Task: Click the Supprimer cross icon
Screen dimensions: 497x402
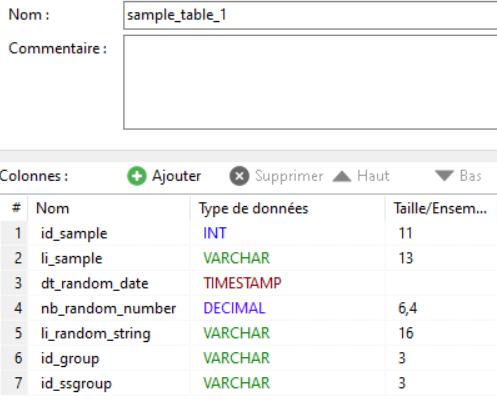Action: pyautogui.click(x=239, y=176)
